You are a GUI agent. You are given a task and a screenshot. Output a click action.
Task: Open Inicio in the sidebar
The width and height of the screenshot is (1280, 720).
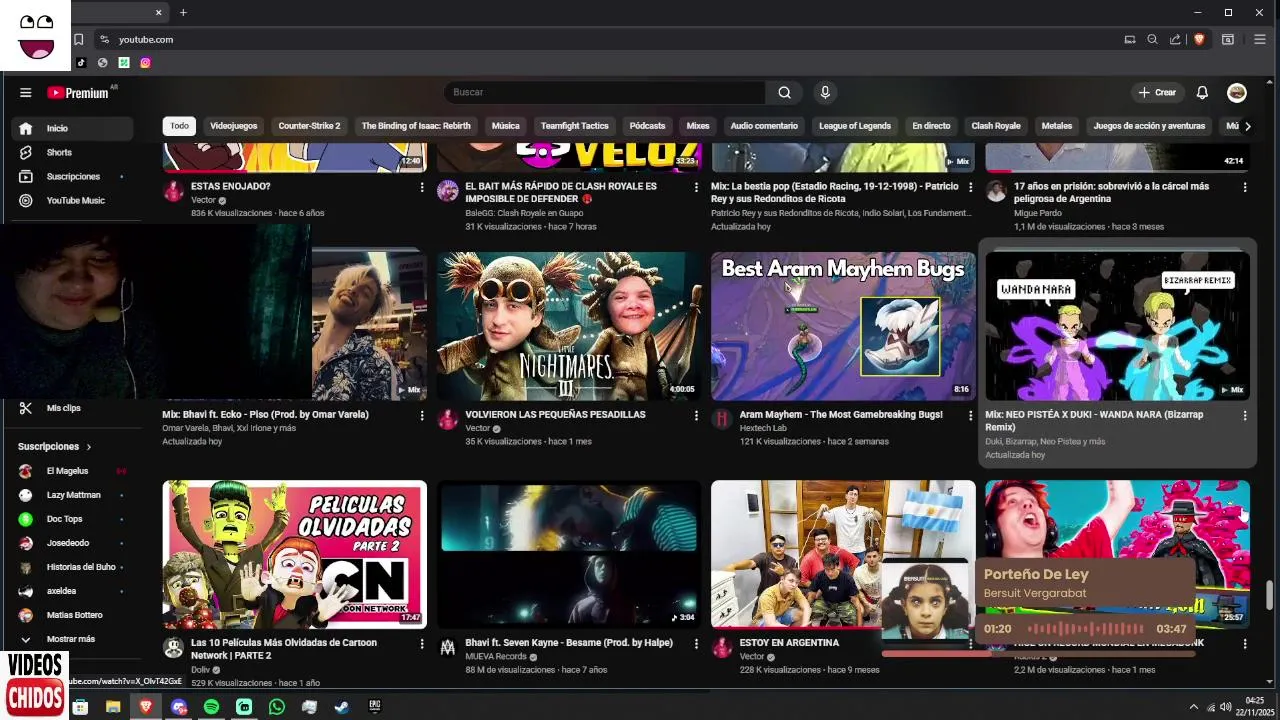73,128
